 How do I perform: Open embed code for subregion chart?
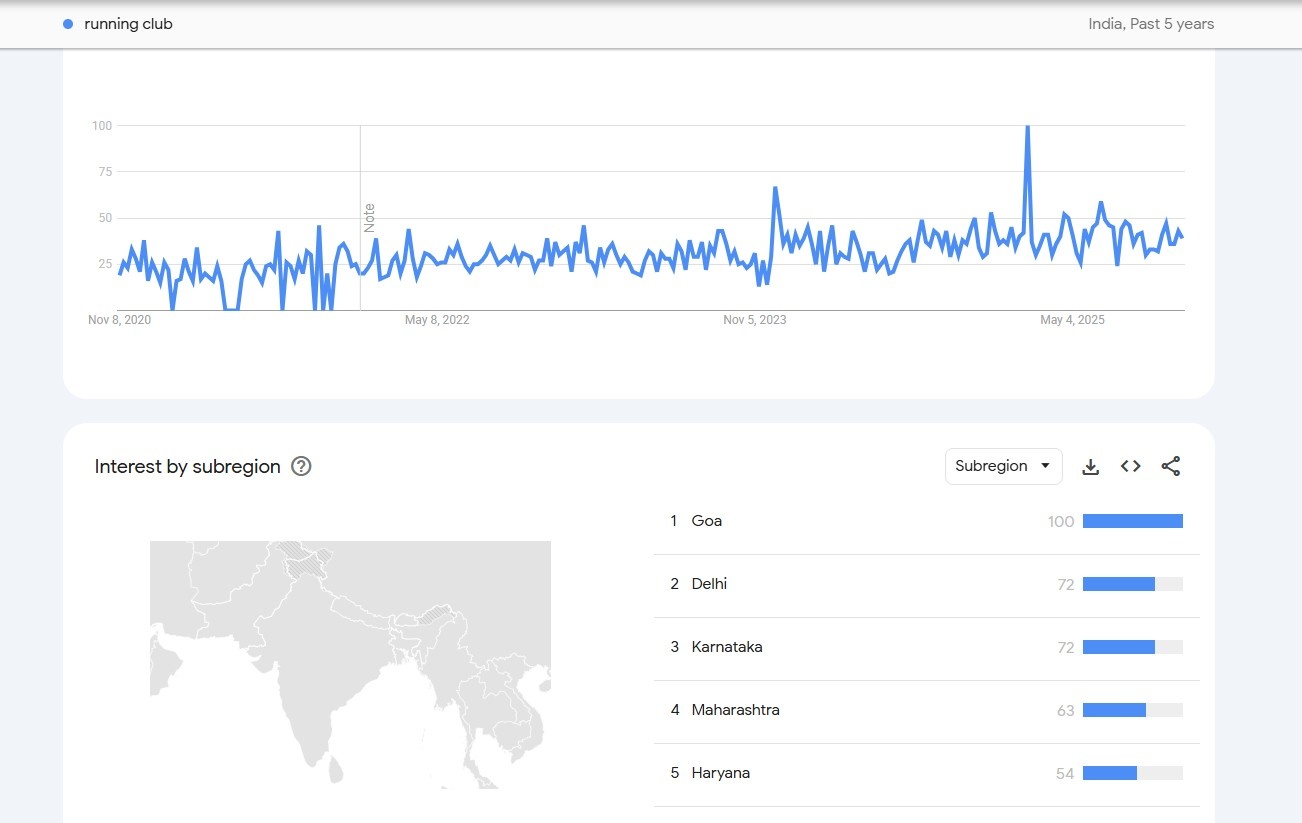coord(1130,466)
